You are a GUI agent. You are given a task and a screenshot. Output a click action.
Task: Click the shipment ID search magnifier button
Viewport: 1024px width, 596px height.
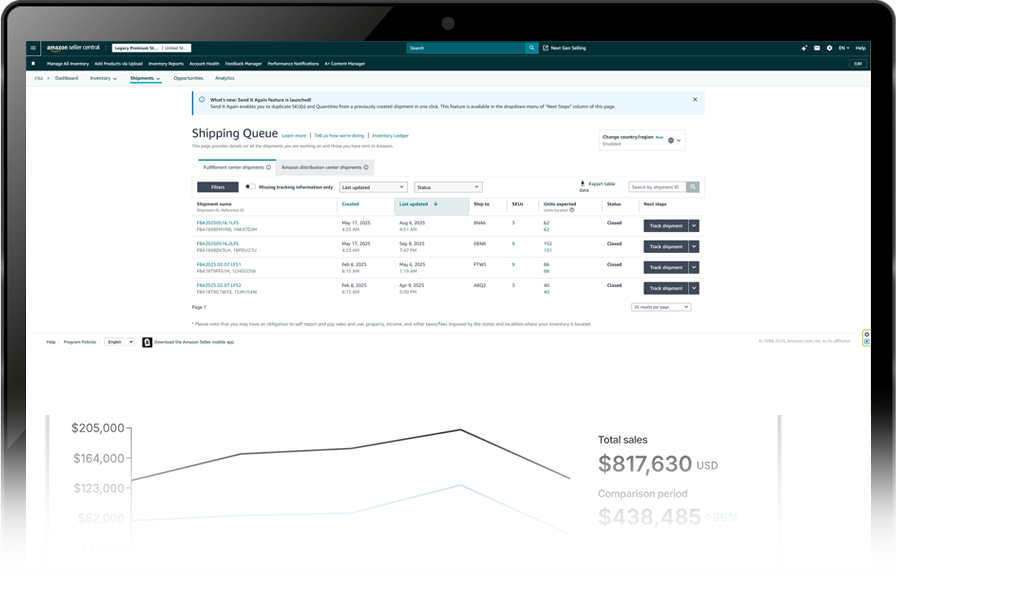(693, 187)
